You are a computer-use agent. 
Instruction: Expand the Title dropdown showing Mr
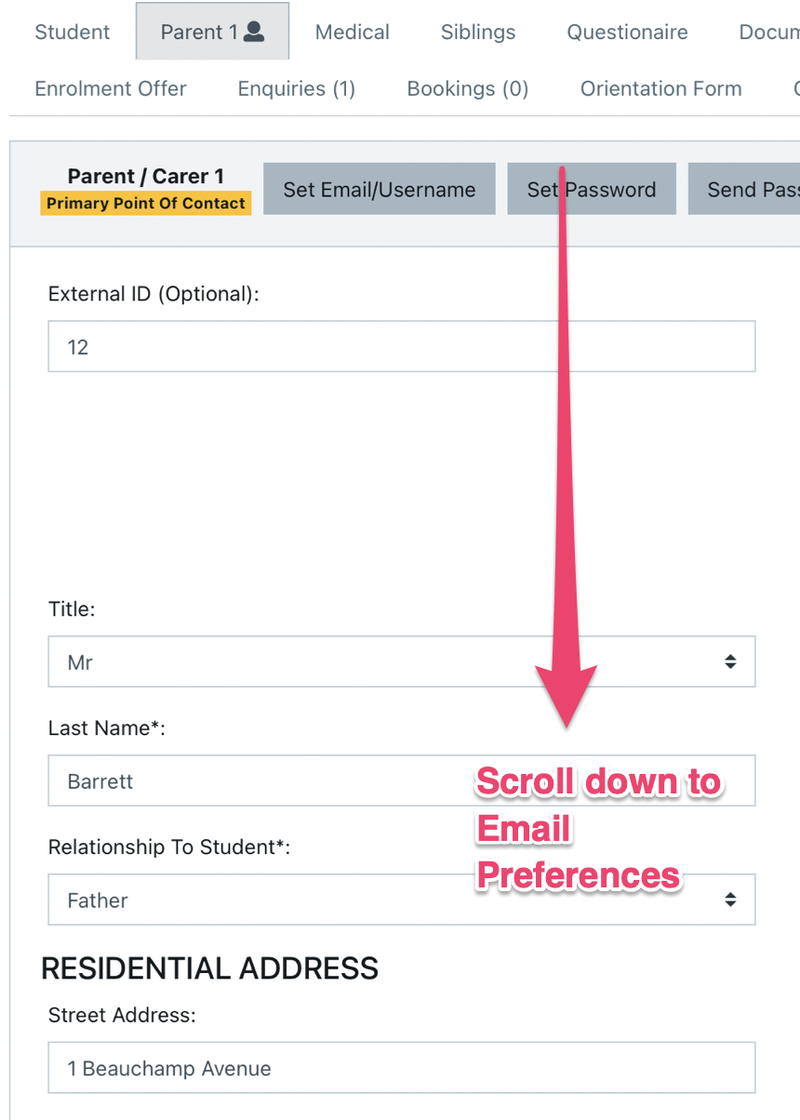(x=400, y=662)
